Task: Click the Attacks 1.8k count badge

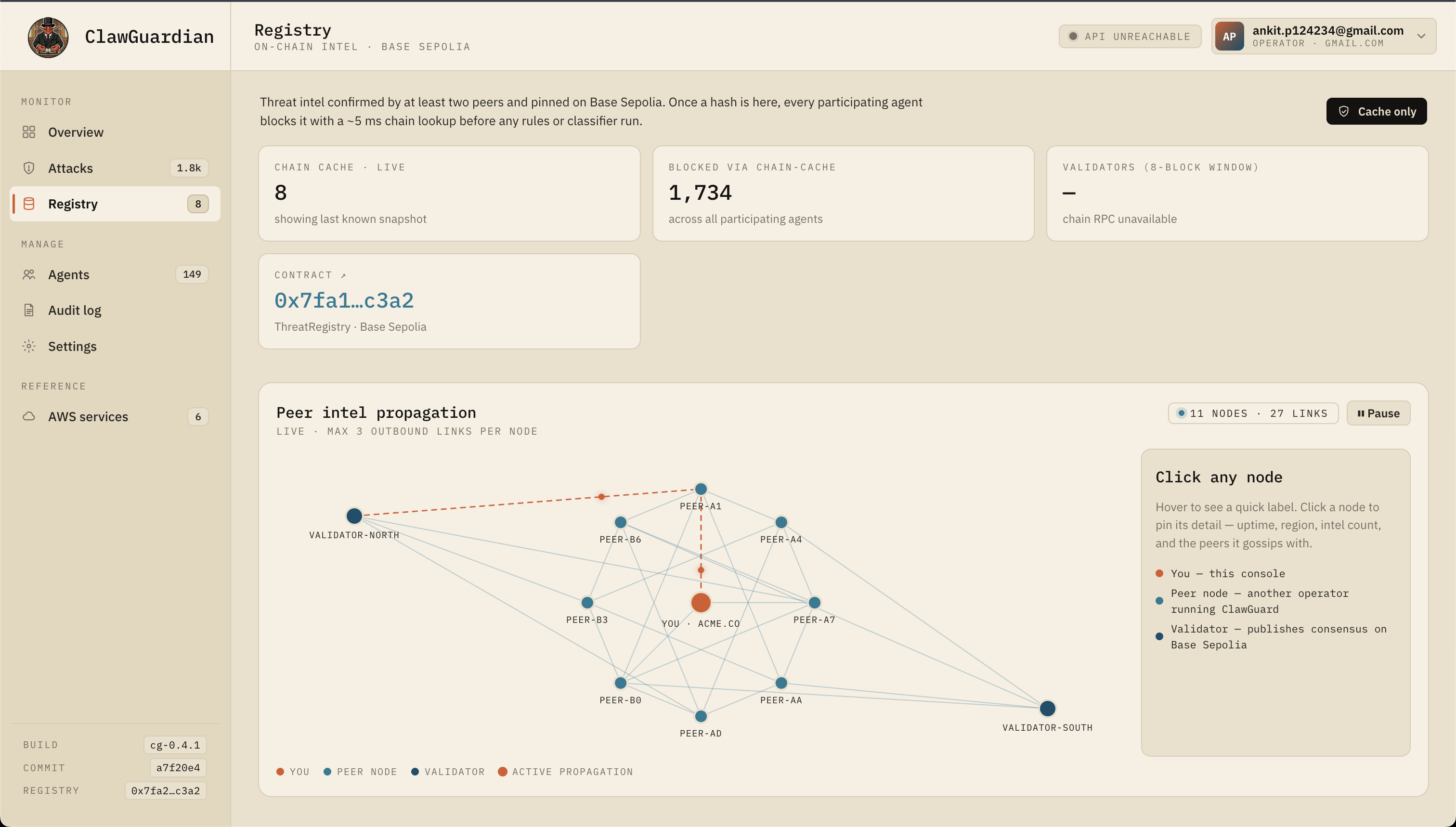Action: 189,168
